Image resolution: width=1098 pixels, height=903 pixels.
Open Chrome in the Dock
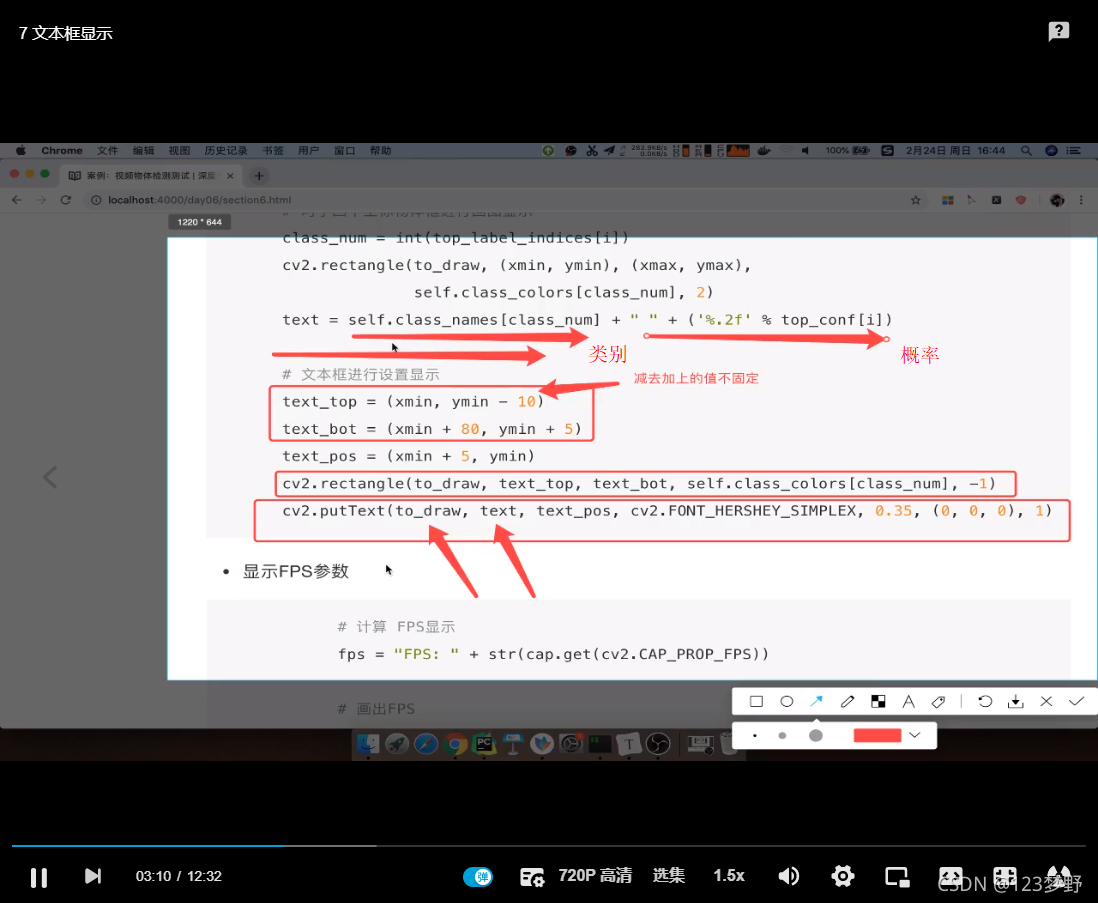pos(454,743)
